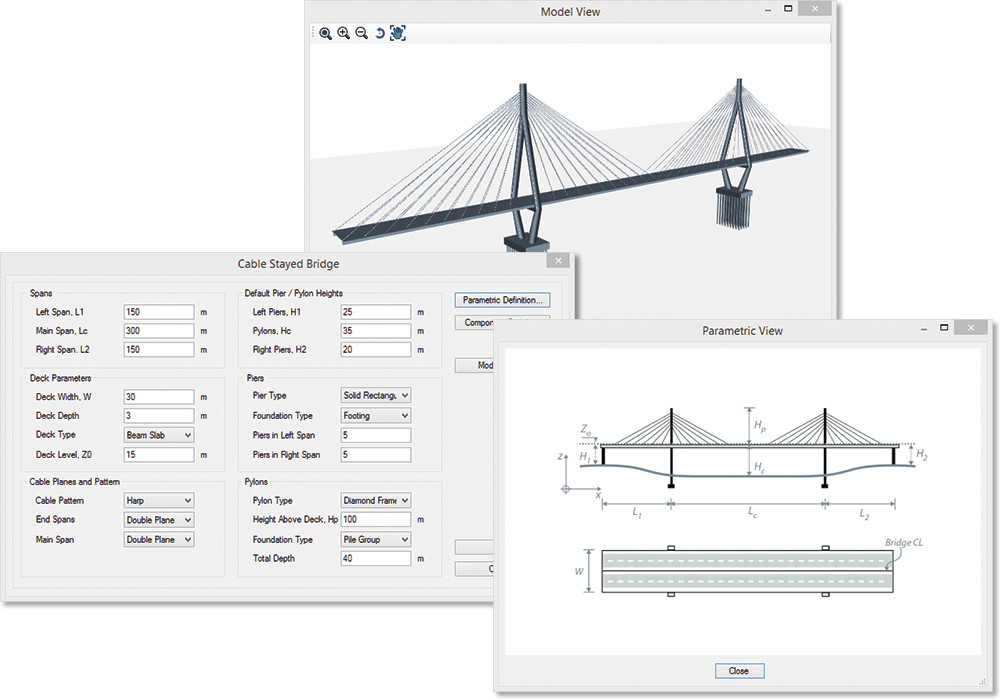
Task: Expand the Pylon Type dropdown
Action: click(375, 500)
